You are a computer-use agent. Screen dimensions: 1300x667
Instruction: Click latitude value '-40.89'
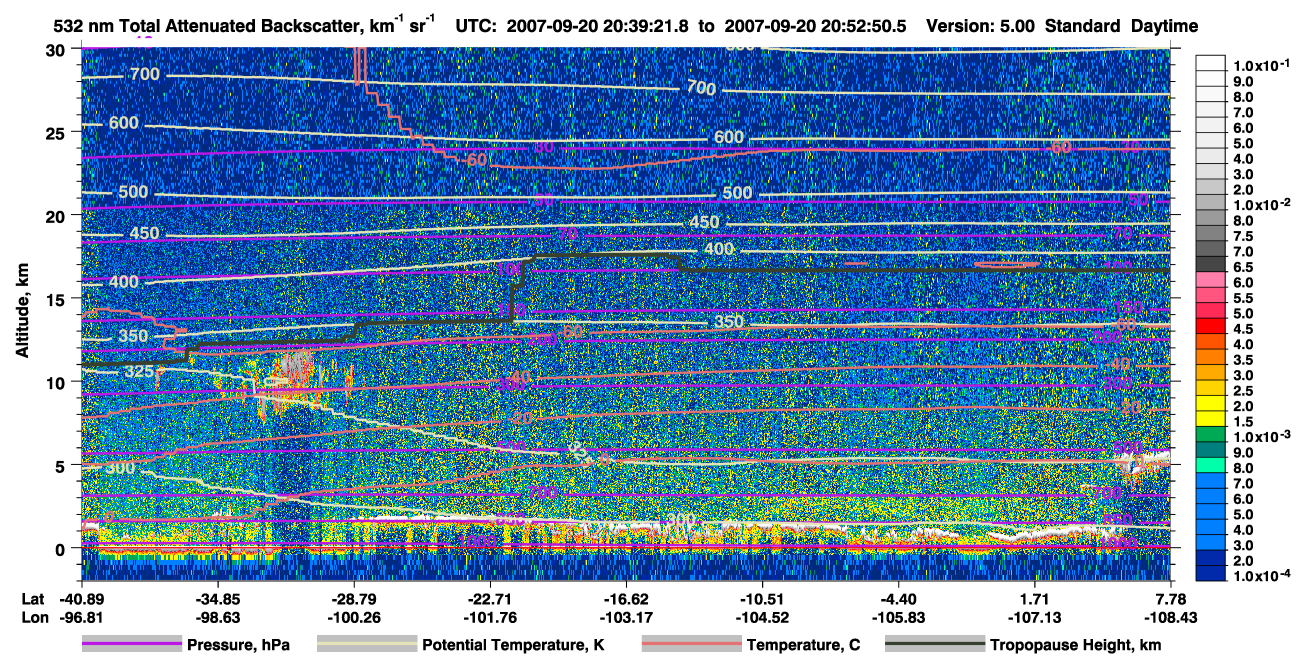pos(81,598)
